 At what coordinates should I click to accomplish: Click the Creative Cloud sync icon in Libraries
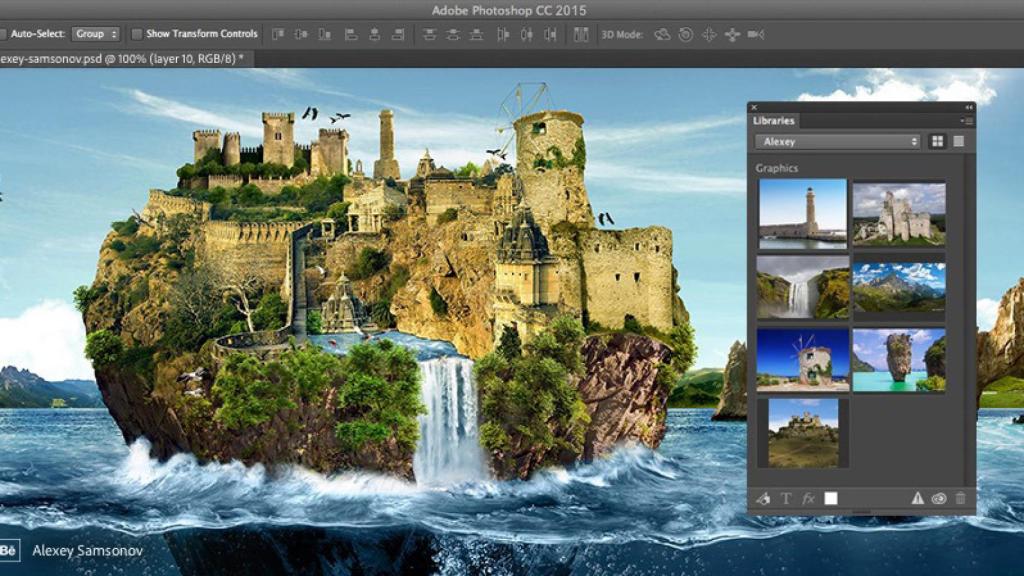[x=939, y=498]
